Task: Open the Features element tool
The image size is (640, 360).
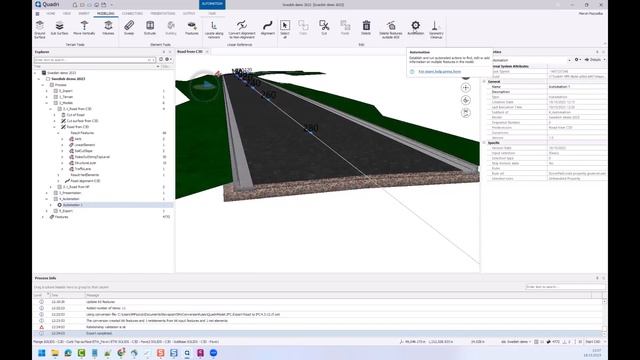Action: click(x=191, y=28)
